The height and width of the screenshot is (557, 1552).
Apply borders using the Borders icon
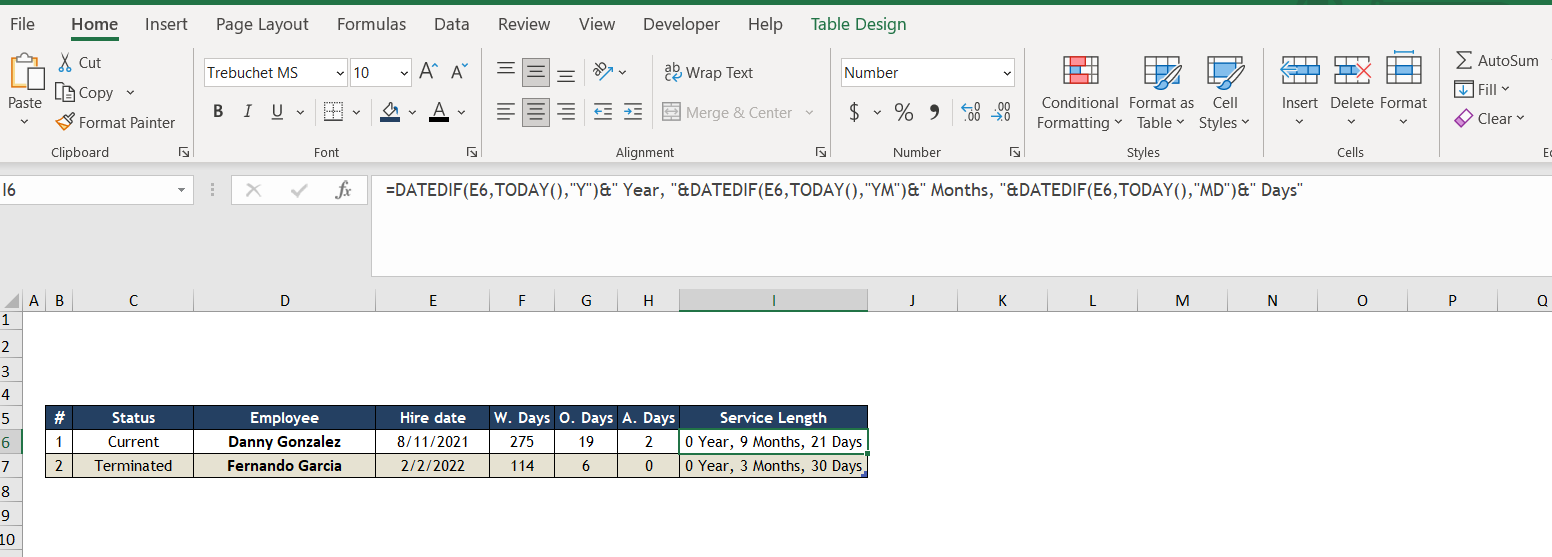(334, 112)
